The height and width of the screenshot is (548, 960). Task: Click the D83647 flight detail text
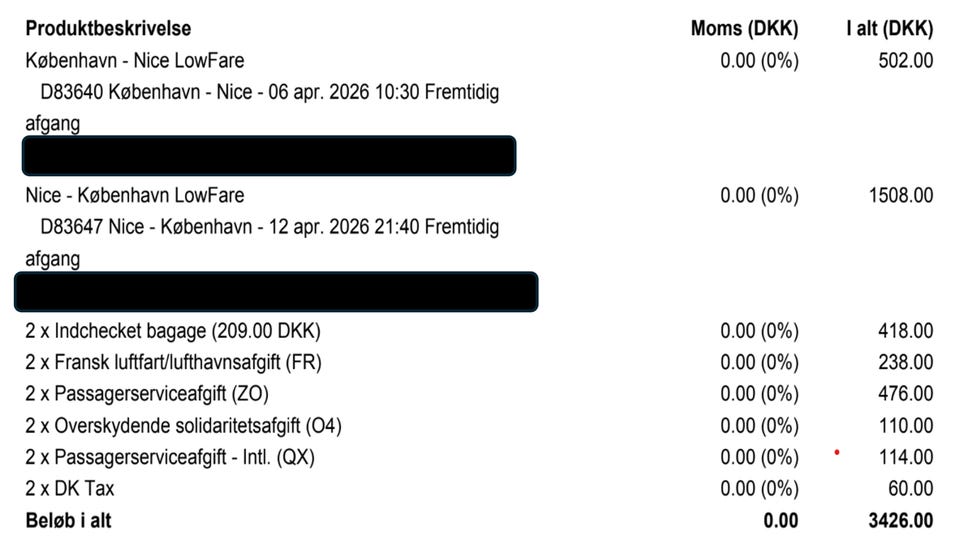(x=270, y=227)
